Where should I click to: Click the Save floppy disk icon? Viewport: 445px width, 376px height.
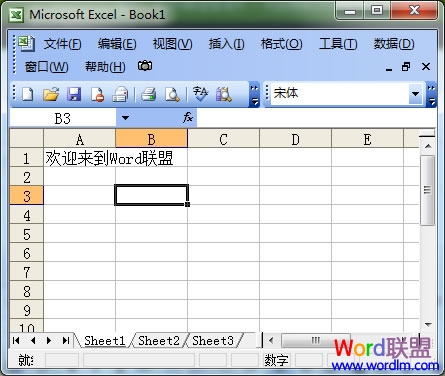point(74,94)
